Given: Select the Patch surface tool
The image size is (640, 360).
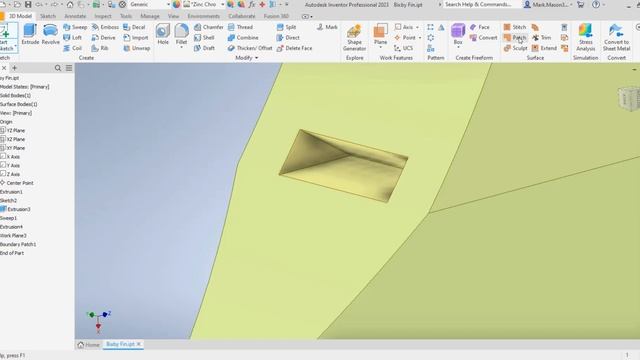Looking at the screenshot, I should tap(515, 38).
